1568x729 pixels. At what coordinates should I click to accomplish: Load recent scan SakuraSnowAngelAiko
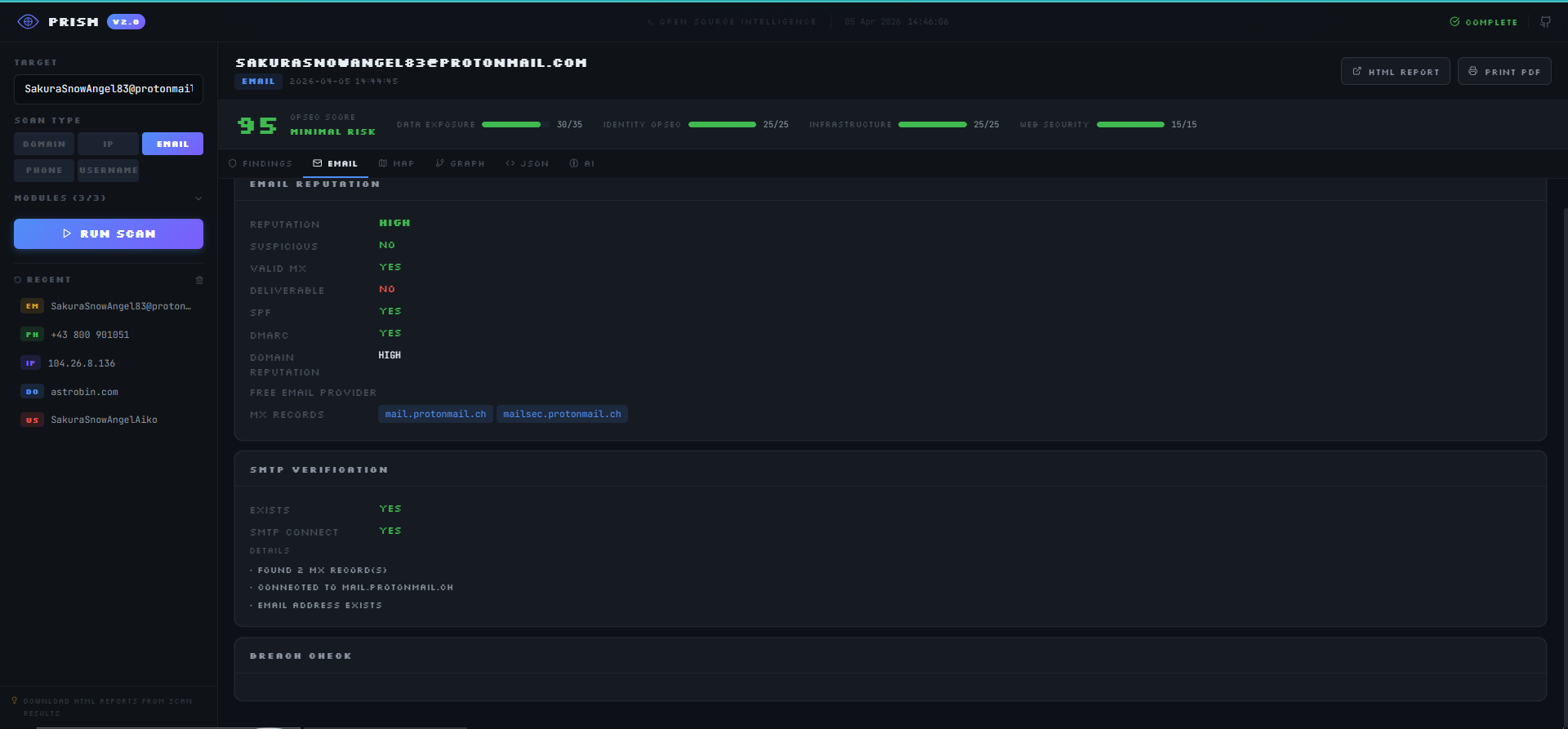(109, 420)
